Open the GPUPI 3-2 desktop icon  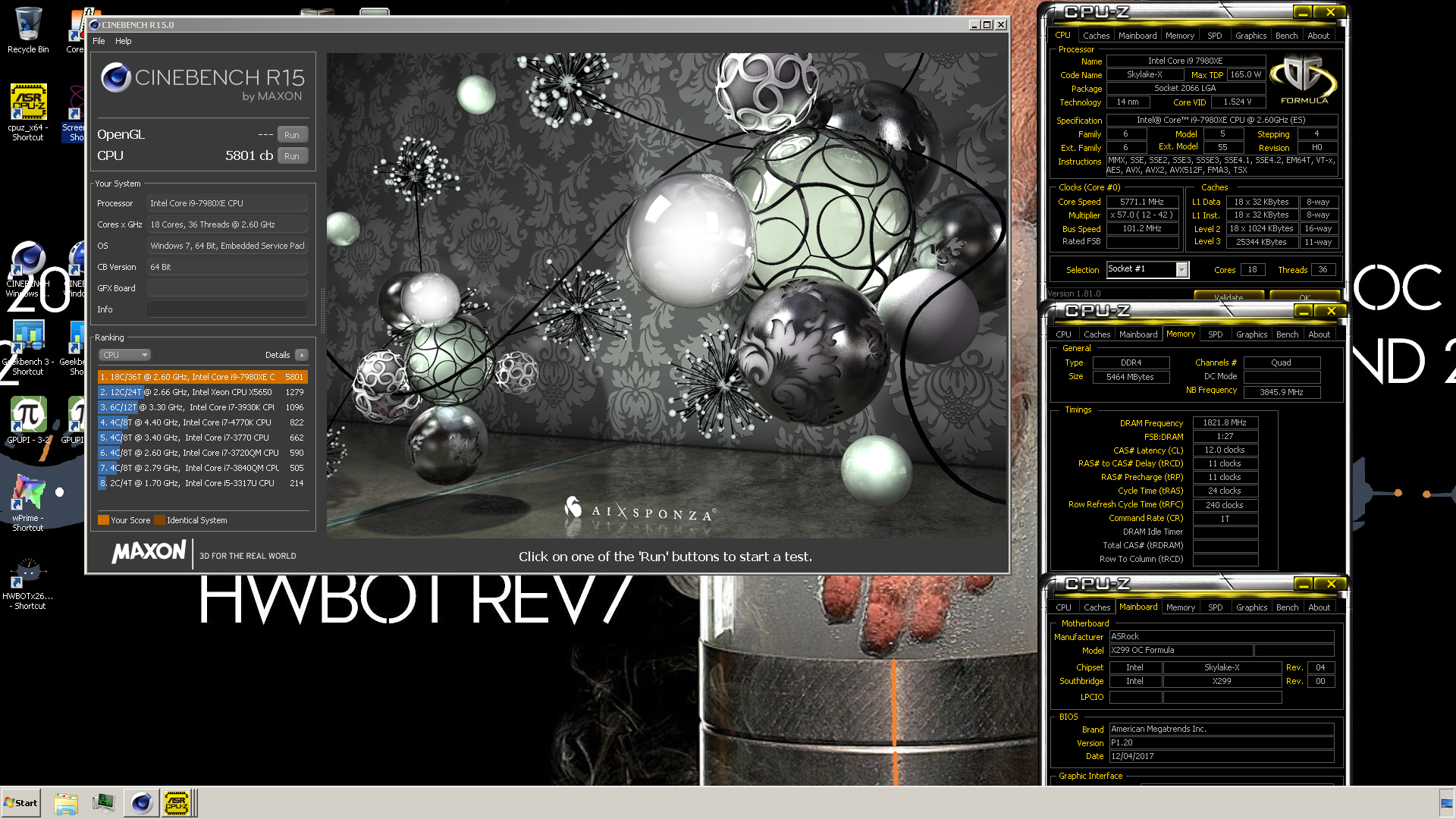(28, 419)
